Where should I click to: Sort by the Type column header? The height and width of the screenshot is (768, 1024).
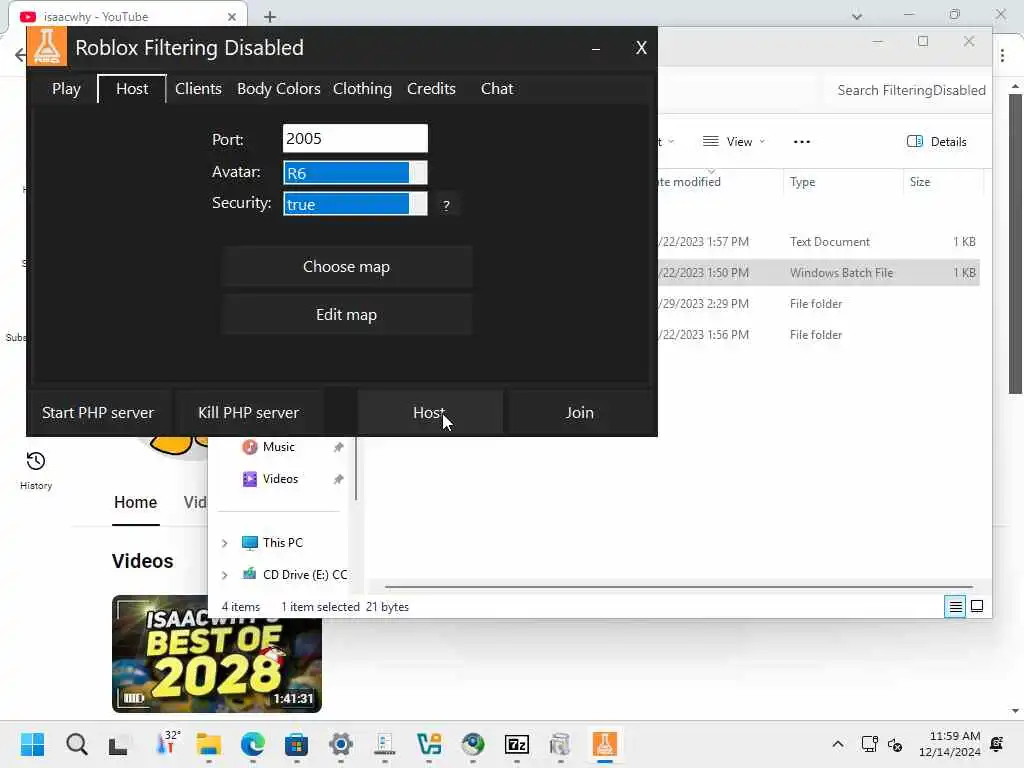(x=842, y=182)
